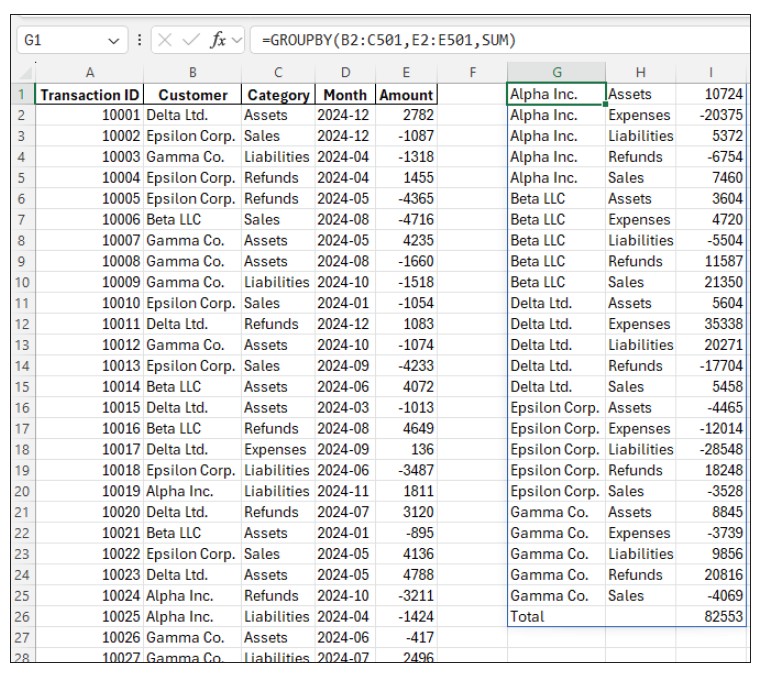Select column B header

click(192, 73)
